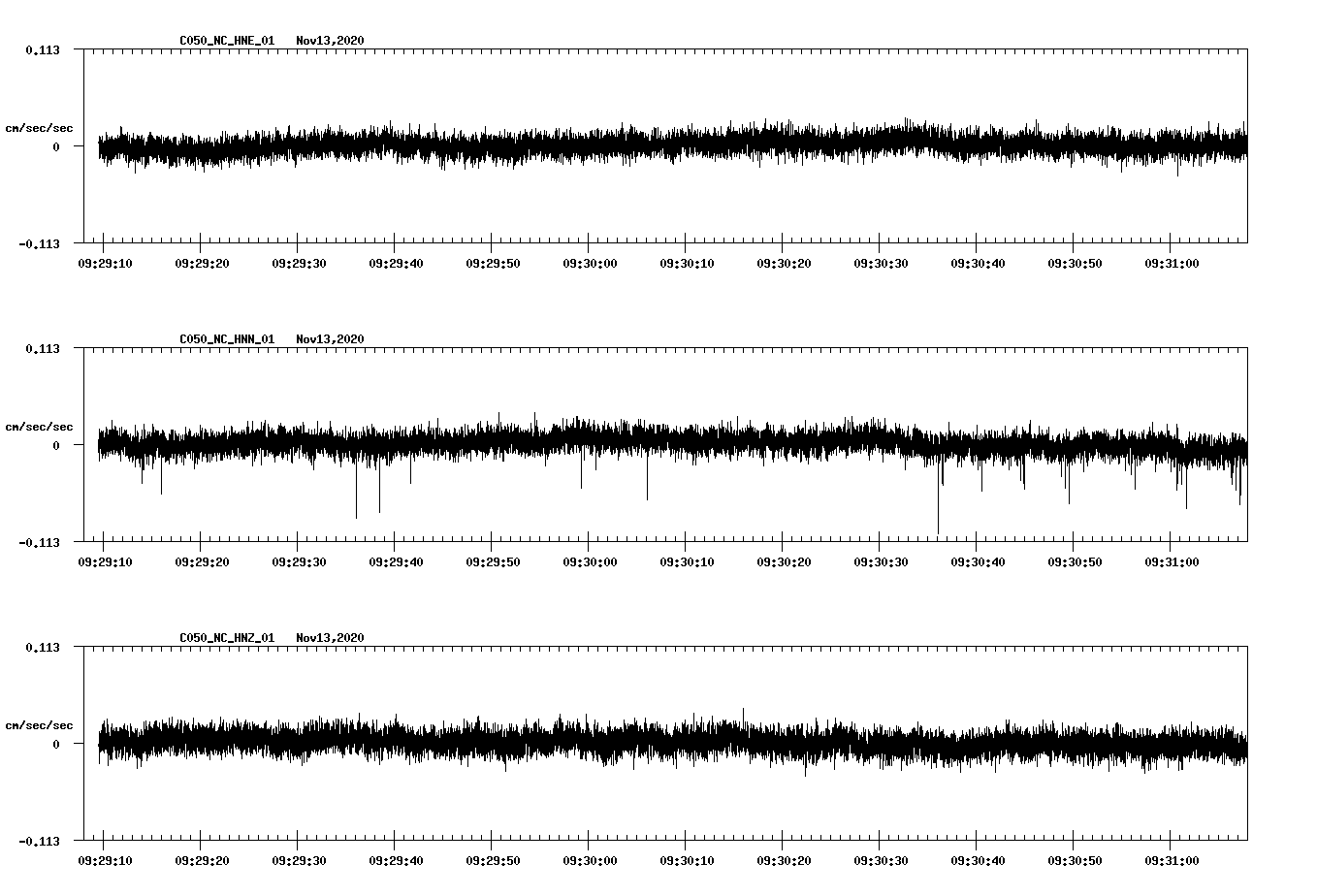Click the cm/sec/sec unit label on top plot

(39, 125)
